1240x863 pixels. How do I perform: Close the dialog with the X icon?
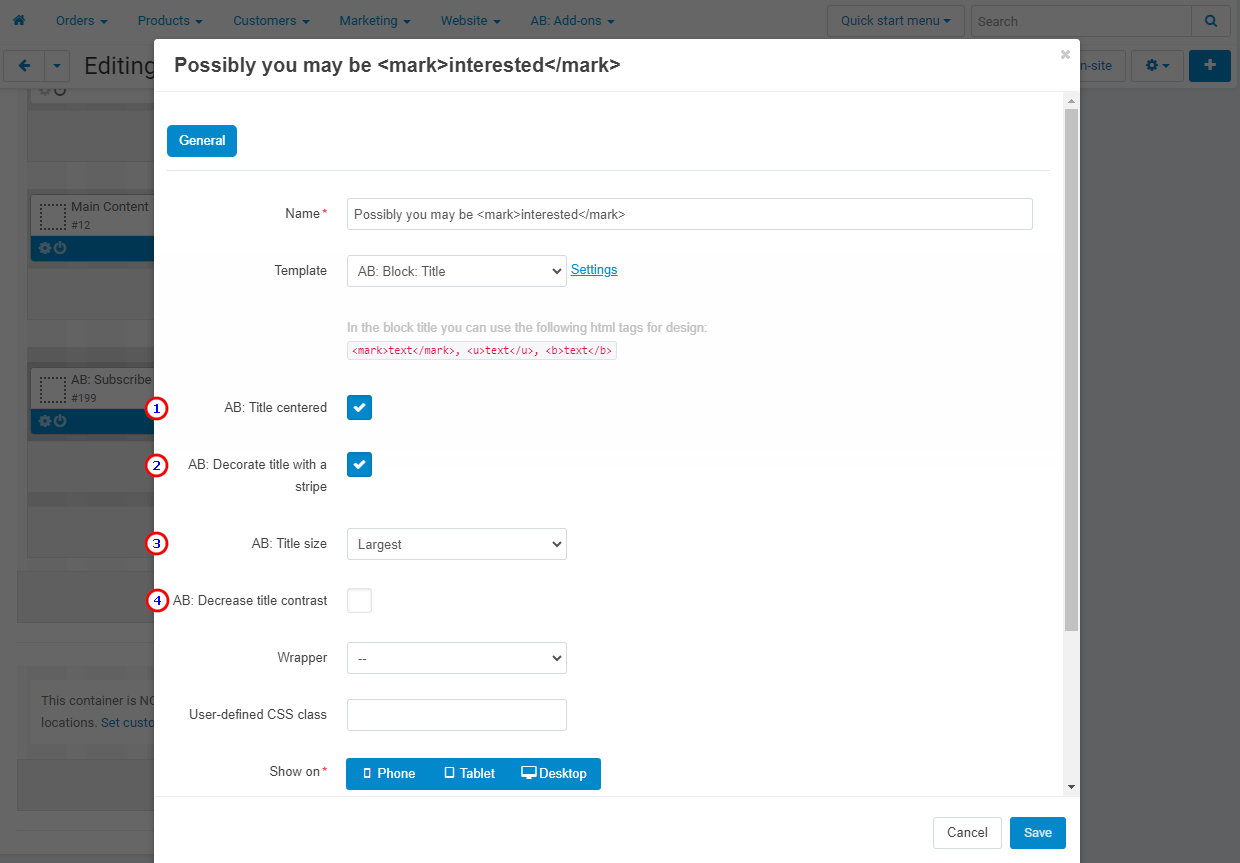pos(1065,55)
